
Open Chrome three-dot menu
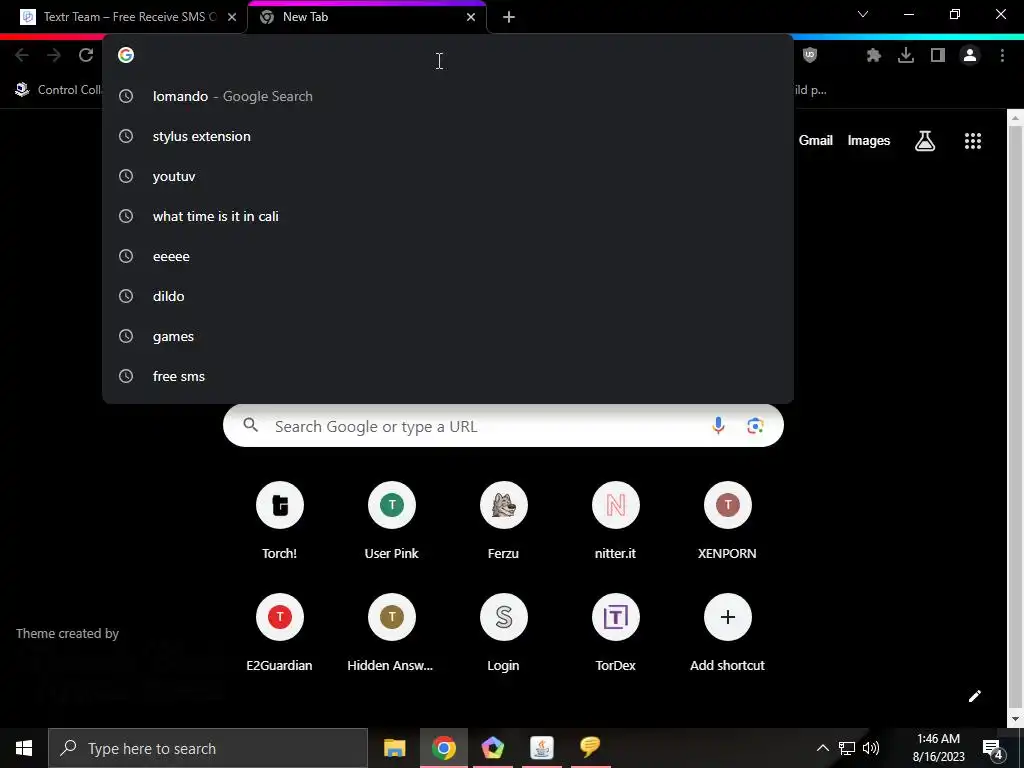1002,56
